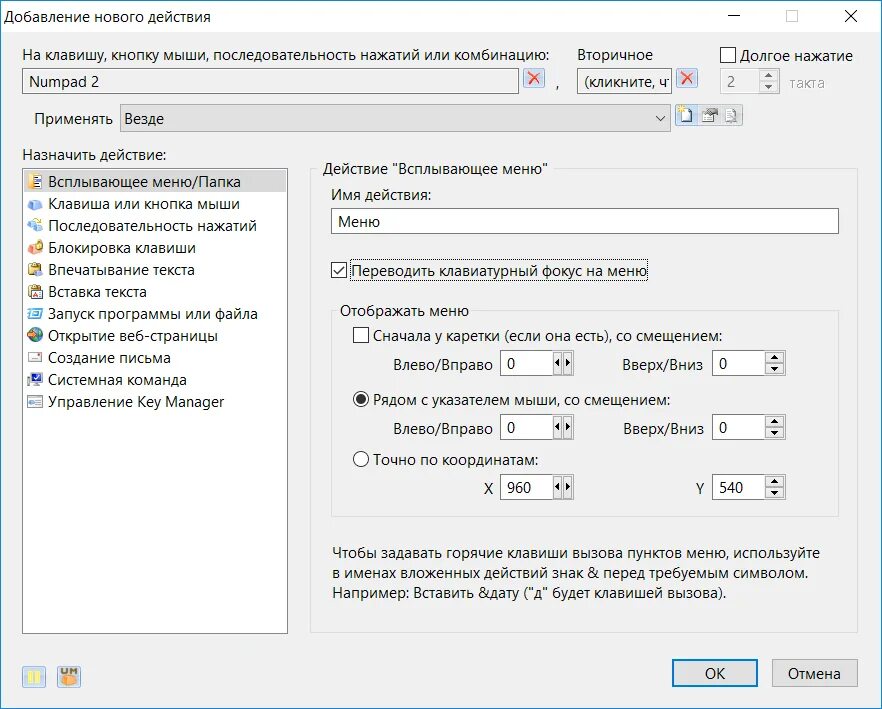Select Всплывающее меню/Папка action
Viewport: 882px width, 709px height.
coord(155,182)
